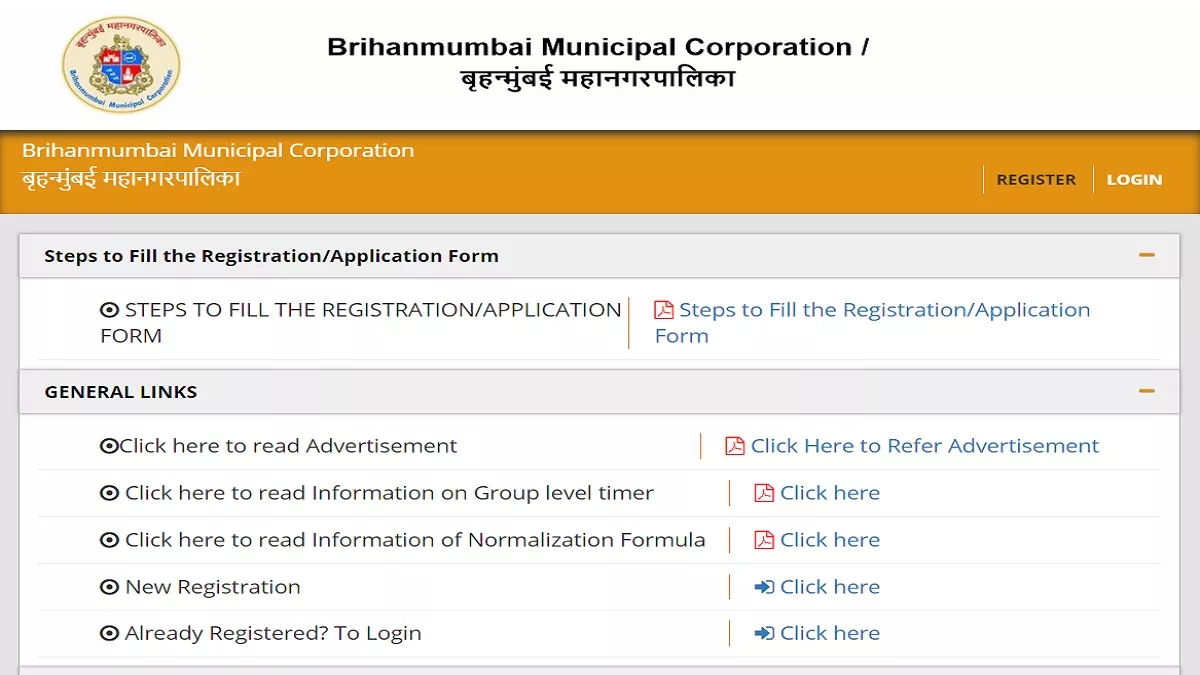Click PDF icon in Group level timer row

764,493
